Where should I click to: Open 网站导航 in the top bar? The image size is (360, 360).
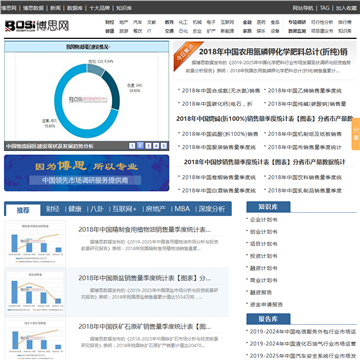pos(303,8)
